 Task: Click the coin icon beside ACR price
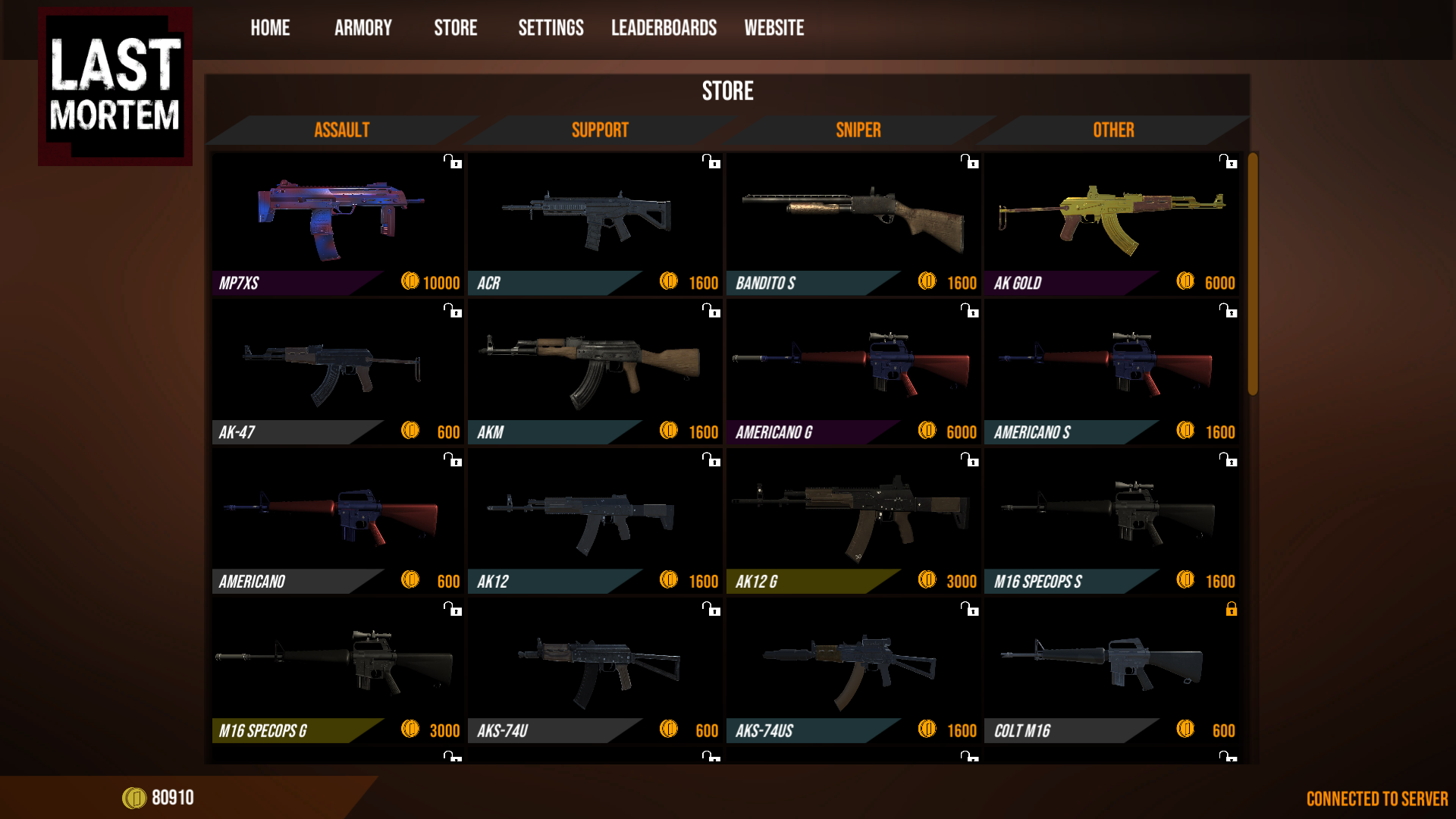click(x=669, y=281)
